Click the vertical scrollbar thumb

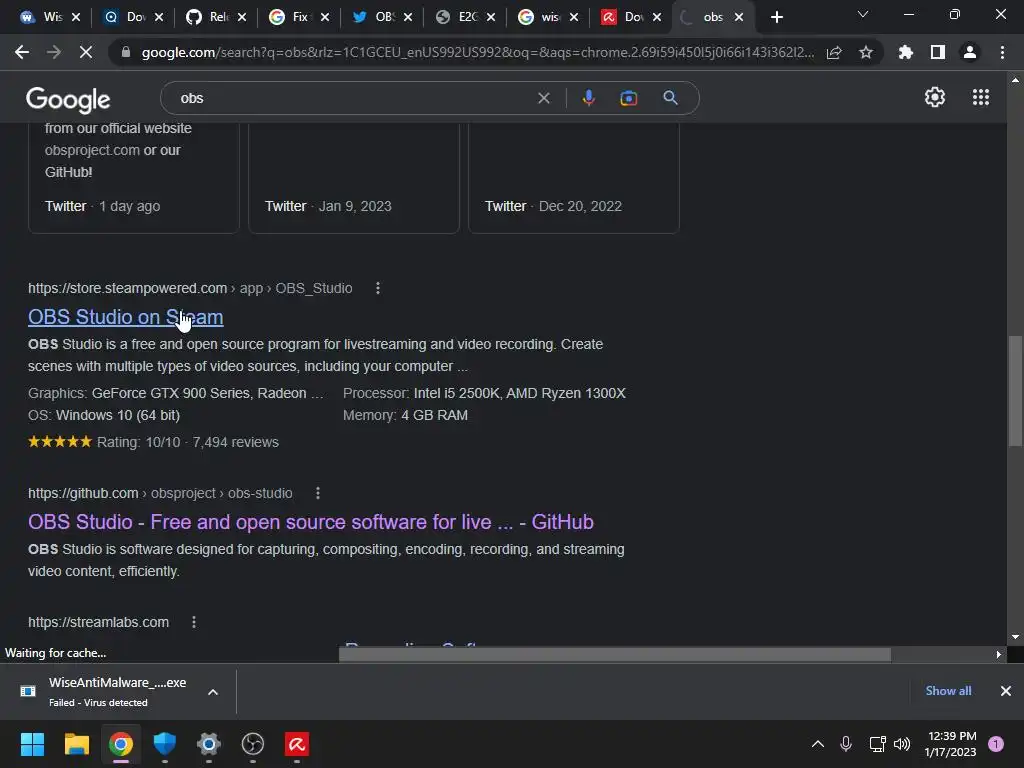pos(1015,391)
